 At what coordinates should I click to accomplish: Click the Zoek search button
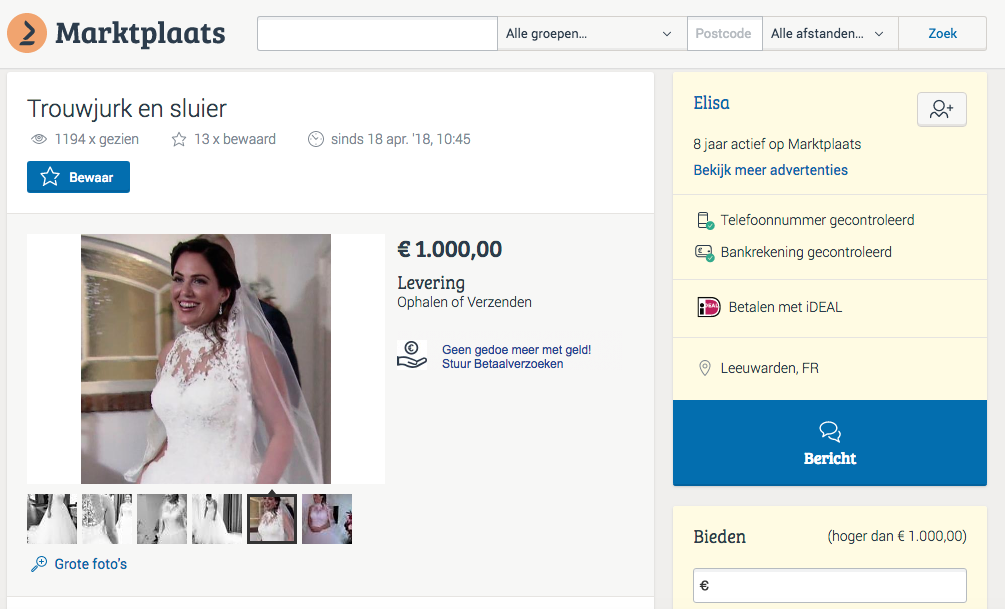[942, 33]
